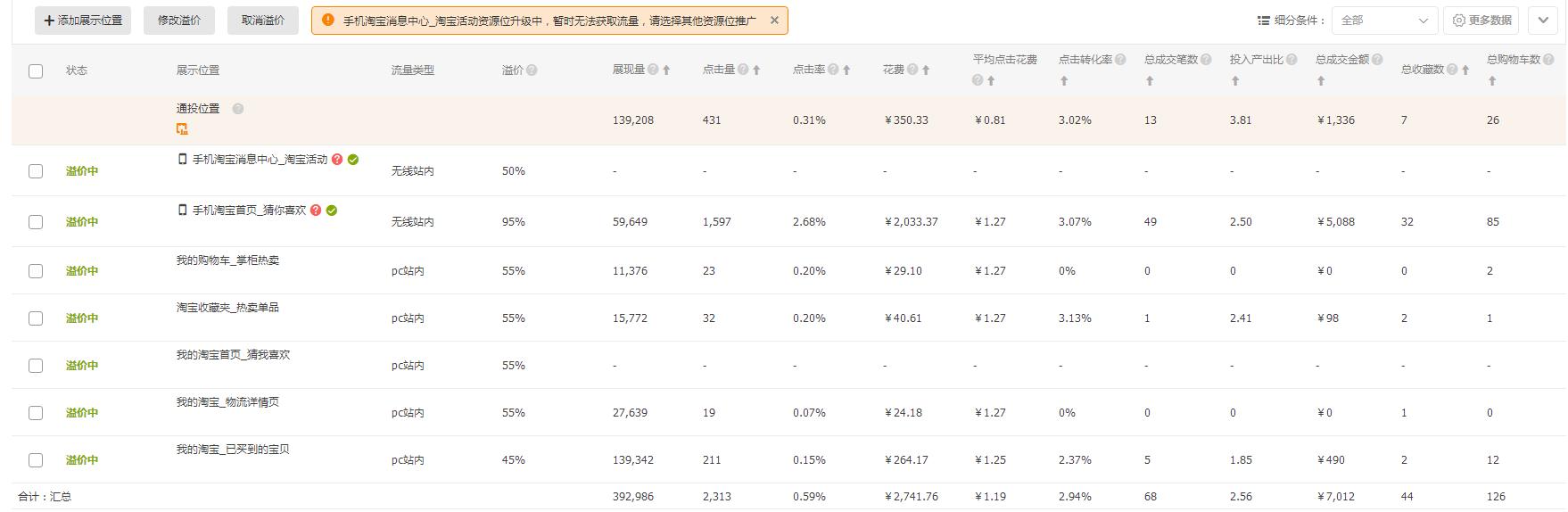Check the 淘宝收藏夹_热卖单品 row
The height and width of the screenshot is (512, 1568).
point(36,318)
